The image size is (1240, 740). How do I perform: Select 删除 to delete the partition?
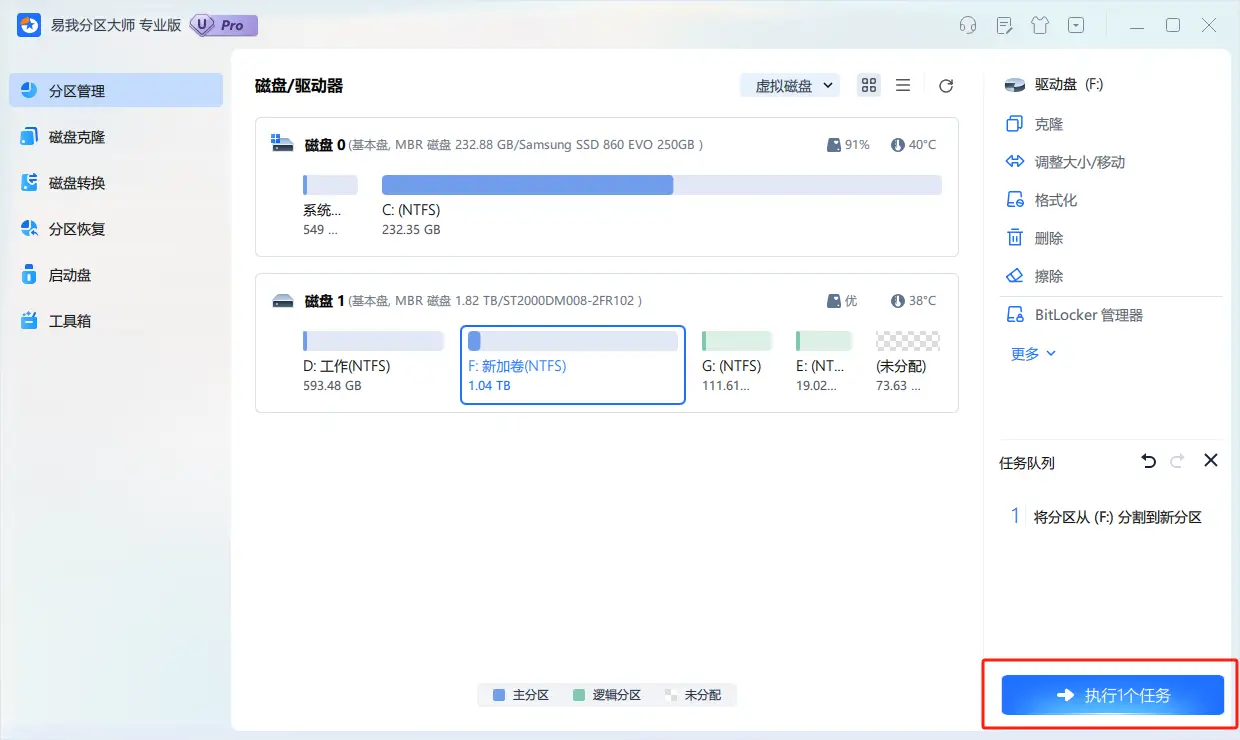pos(1047,237)
